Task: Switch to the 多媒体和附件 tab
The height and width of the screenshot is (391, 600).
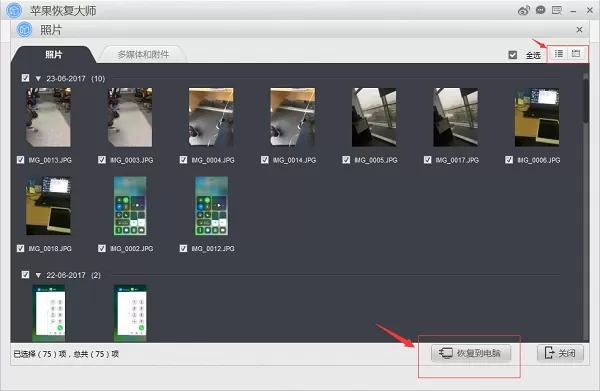Action: click(143, 54)
